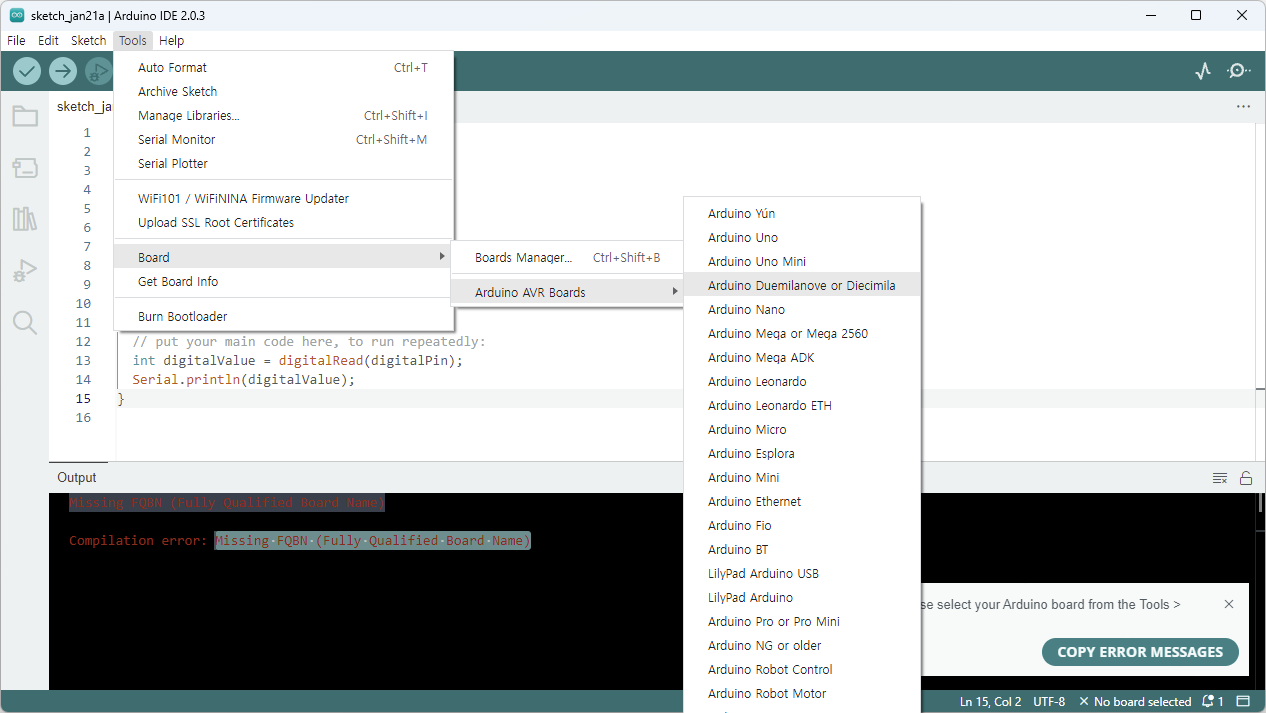Select Arduino Robot Motor board
The image size is (1266, 713).
pos(802,694)
